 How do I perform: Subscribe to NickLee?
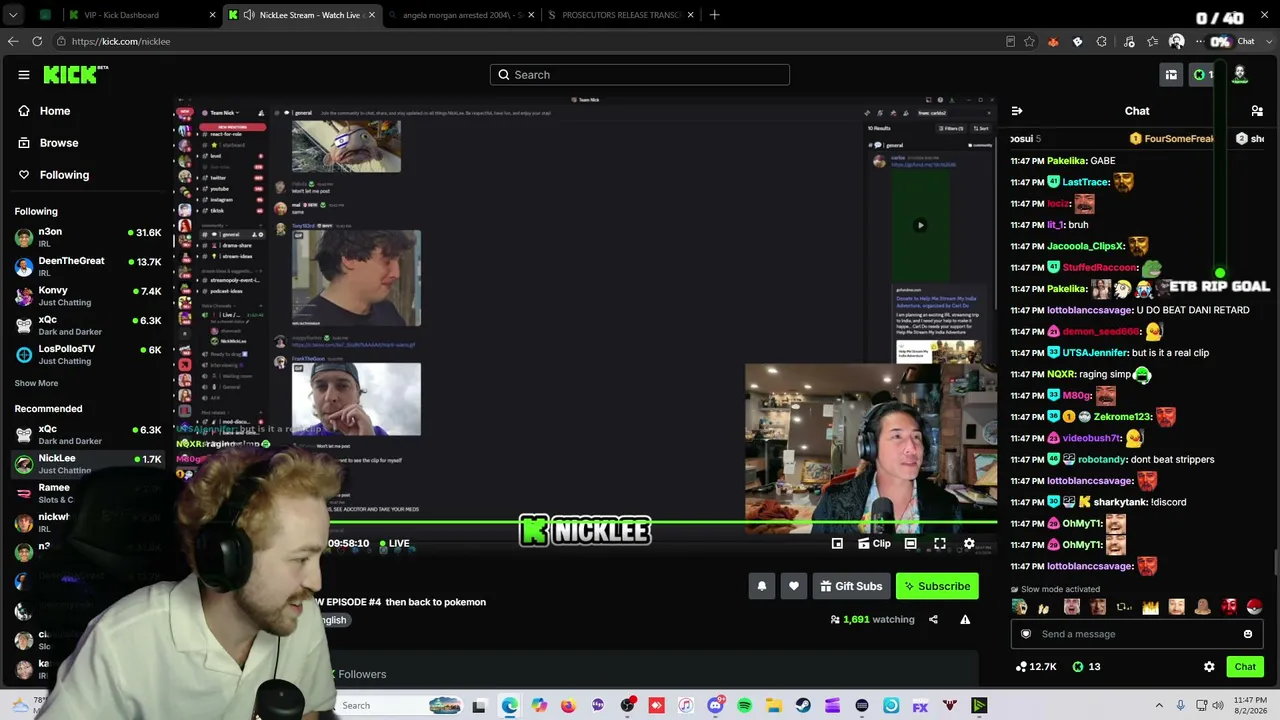937,587
